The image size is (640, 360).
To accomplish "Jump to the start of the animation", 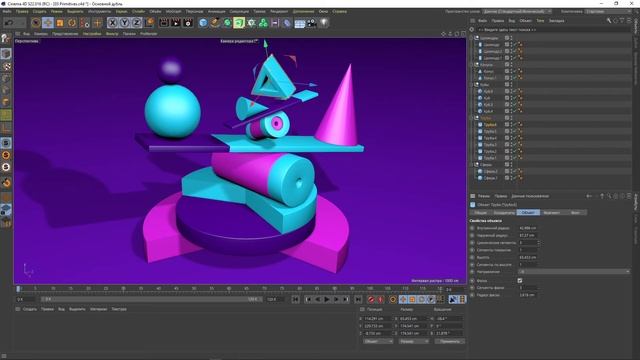I will coord(296,300).
